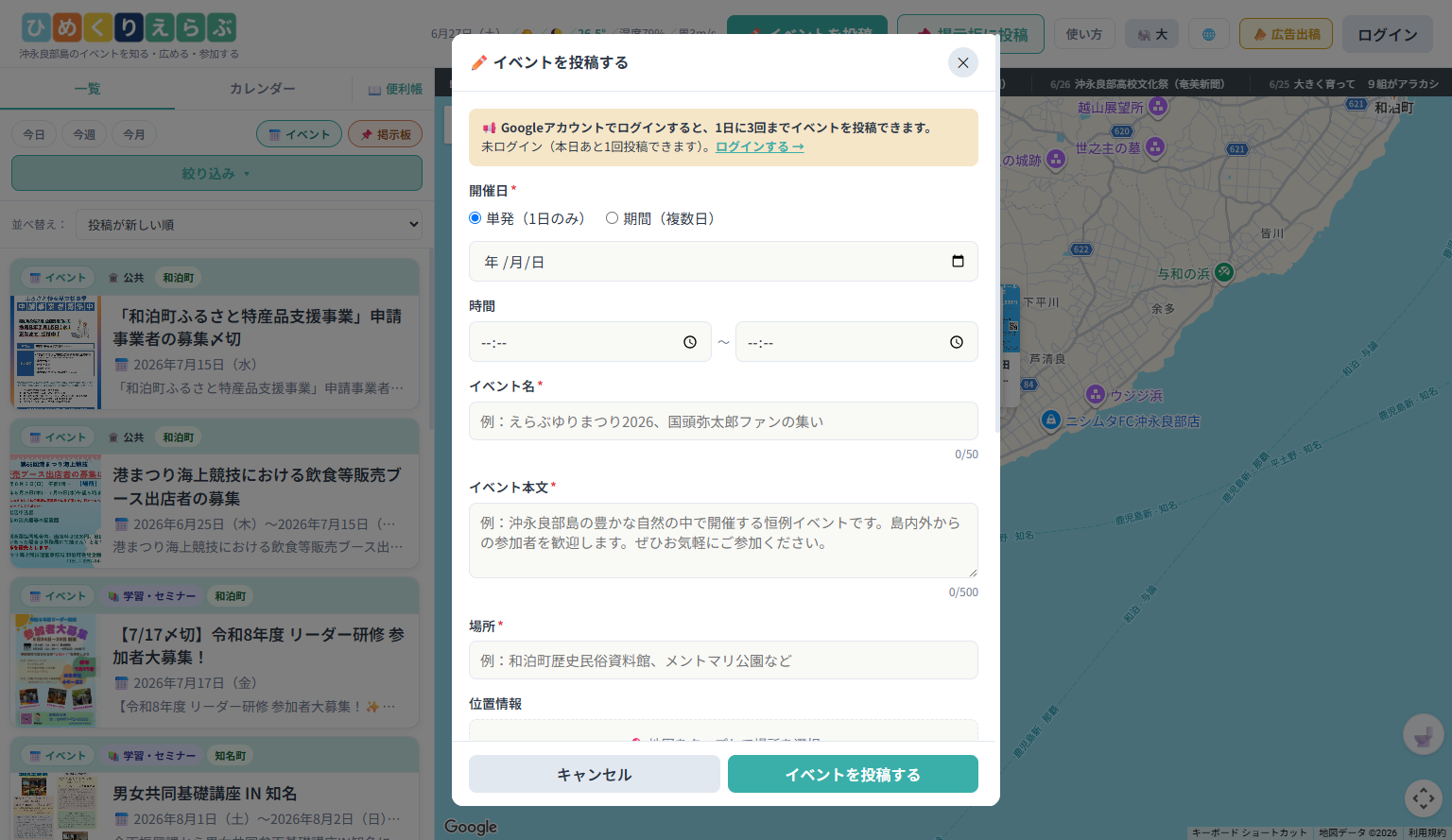Open the 便利帳 tab

[395, 89]
